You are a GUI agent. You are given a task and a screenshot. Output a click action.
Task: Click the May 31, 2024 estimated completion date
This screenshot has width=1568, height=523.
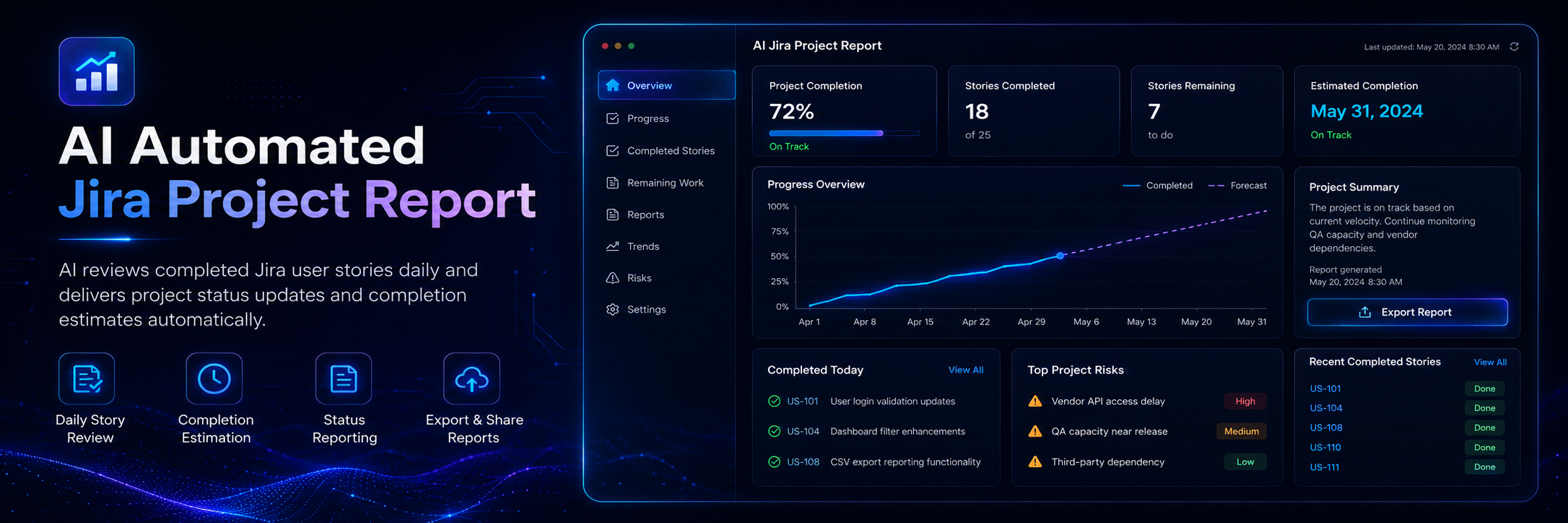pos(1367,111)
